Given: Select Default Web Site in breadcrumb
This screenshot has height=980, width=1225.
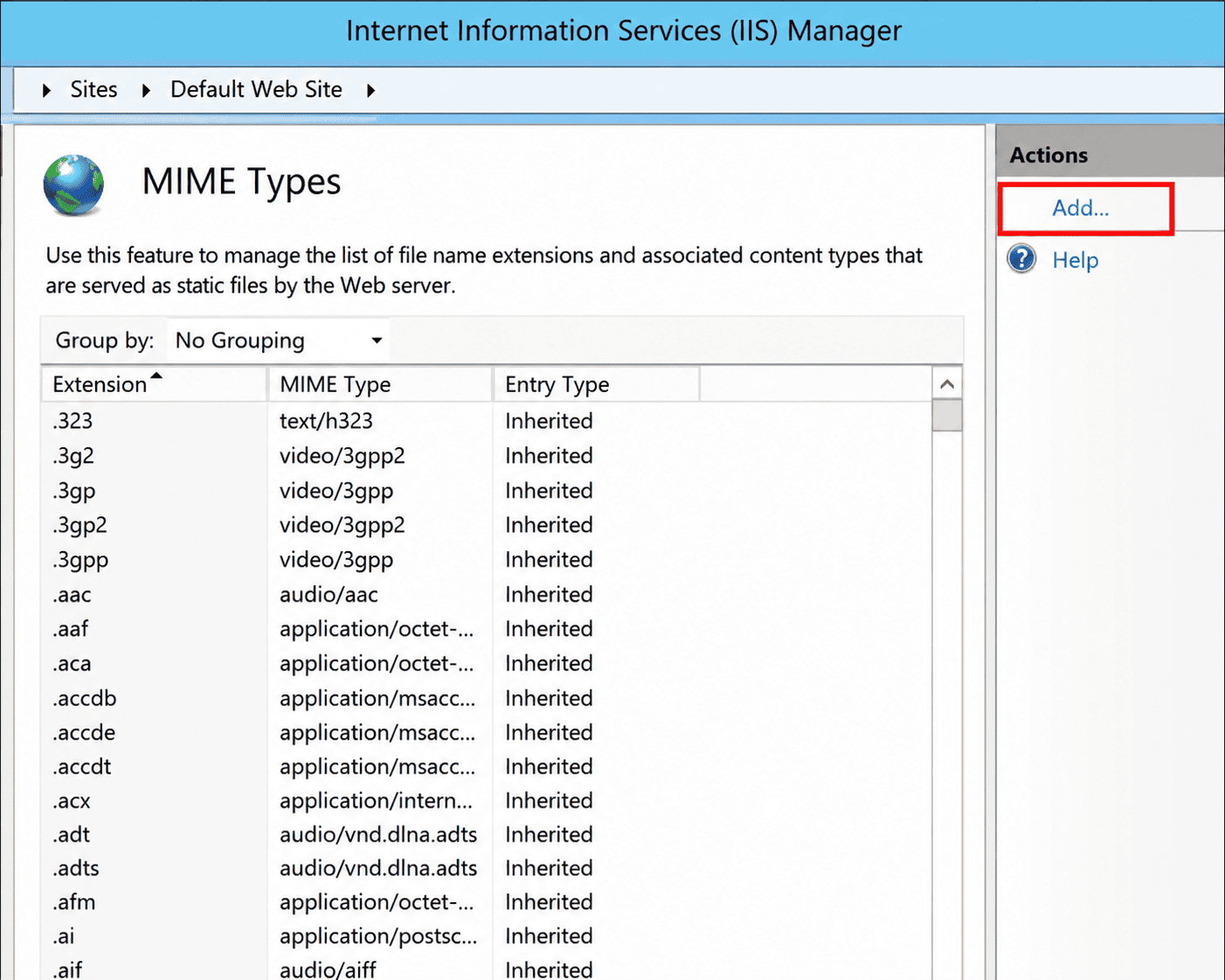Looking at the screenshot, I should coord(256,90).
